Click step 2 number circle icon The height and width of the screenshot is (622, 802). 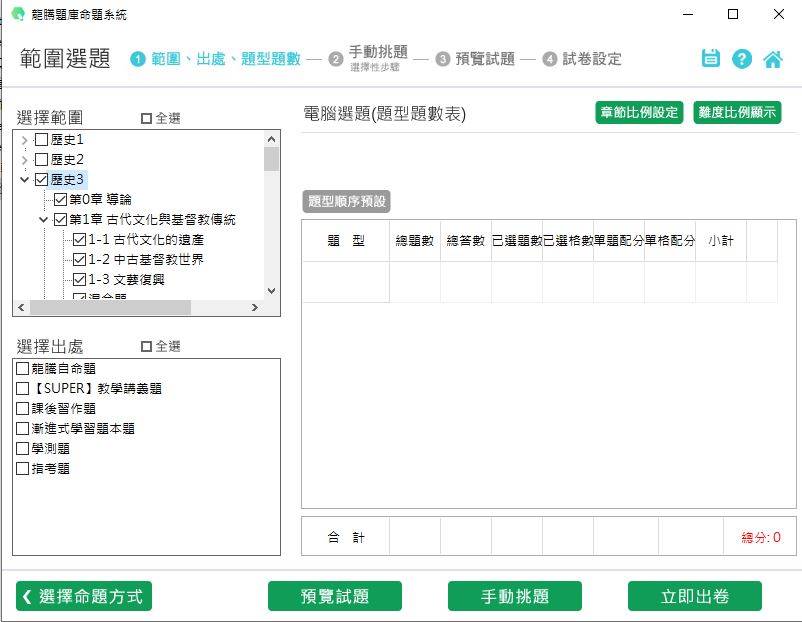point(336,59)
